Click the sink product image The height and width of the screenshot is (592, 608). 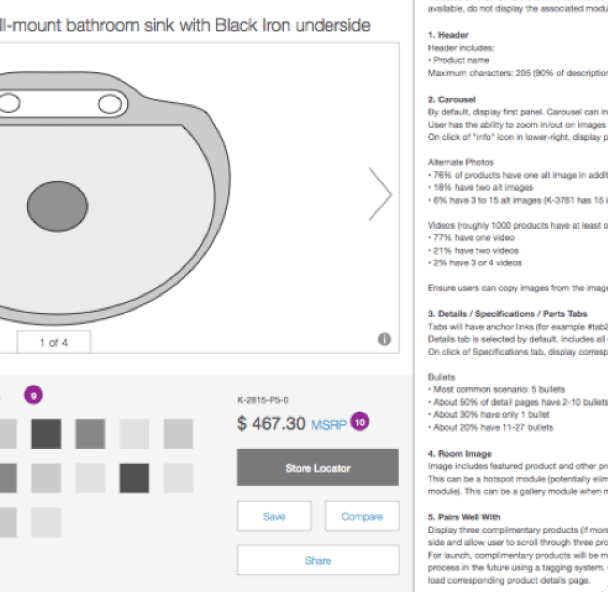point(112,198)
